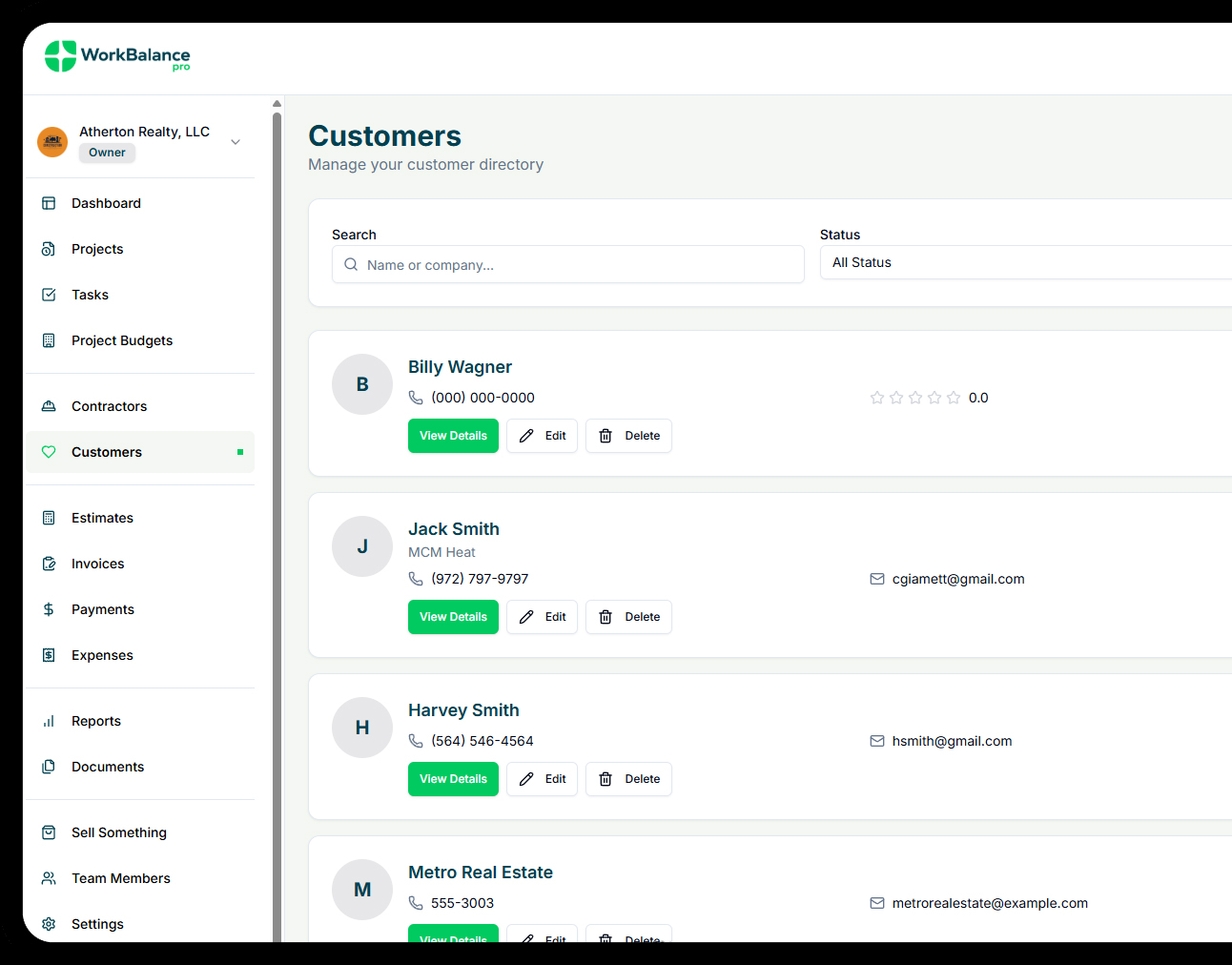Open Dashboard from sidebar icon

[49, 203]
